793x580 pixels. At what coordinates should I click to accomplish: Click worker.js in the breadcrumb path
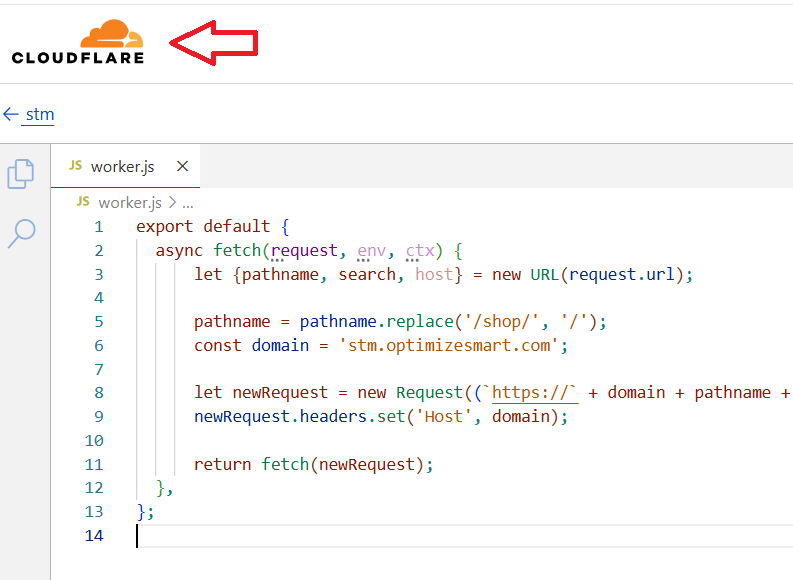tap(130, 202)
